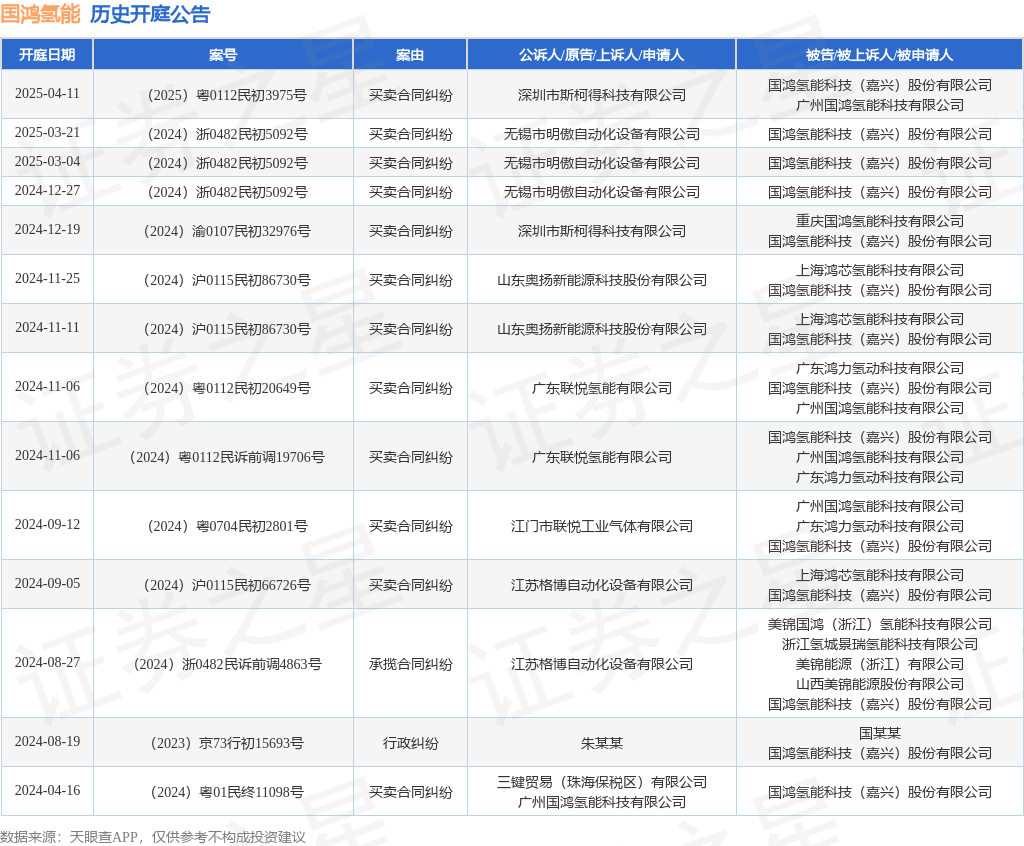Click 深圳市斯柯得科技有限公司 in the 2025-04-11 row

coord(601,95)
